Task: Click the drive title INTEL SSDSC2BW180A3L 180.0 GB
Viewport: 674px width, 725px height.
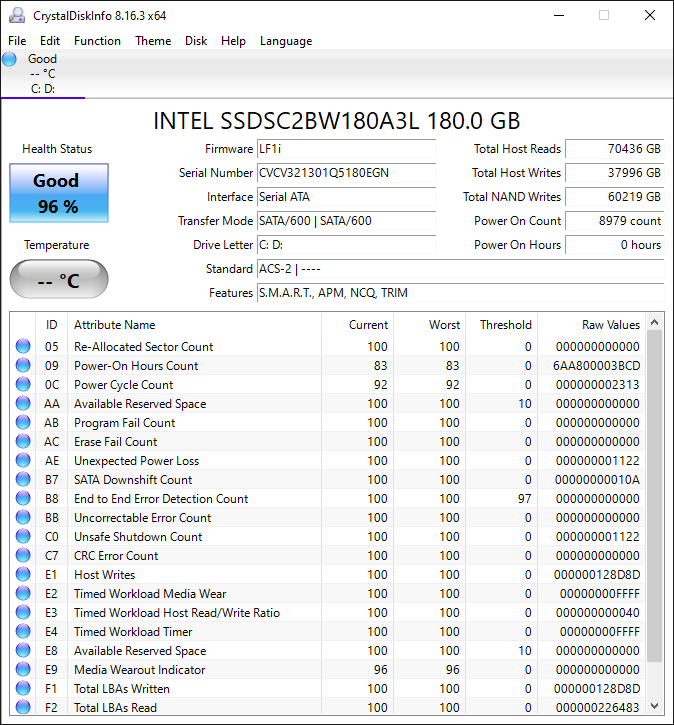Action: (337, 121)
